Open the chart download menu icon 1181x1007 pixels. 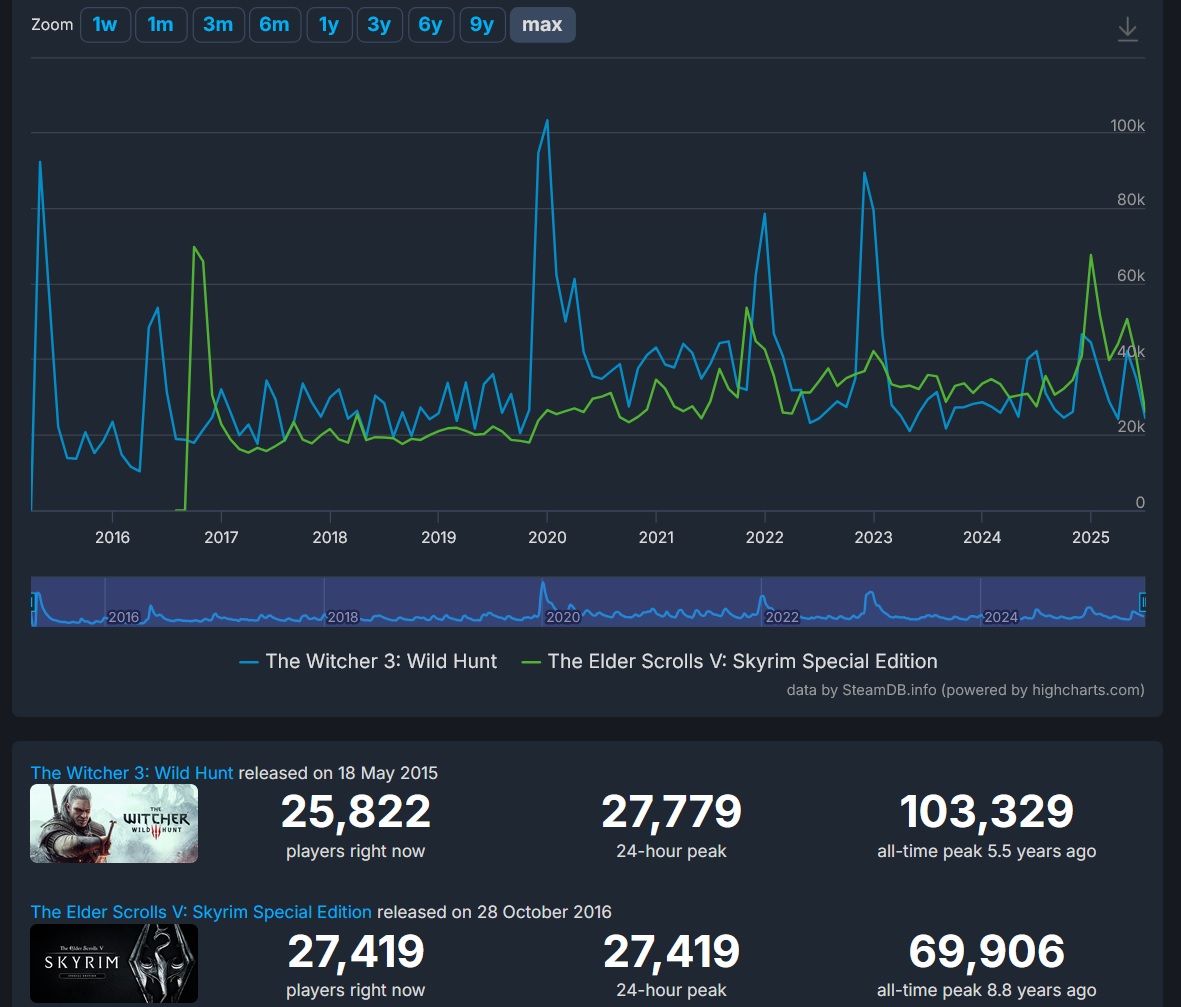point(1127,29)
